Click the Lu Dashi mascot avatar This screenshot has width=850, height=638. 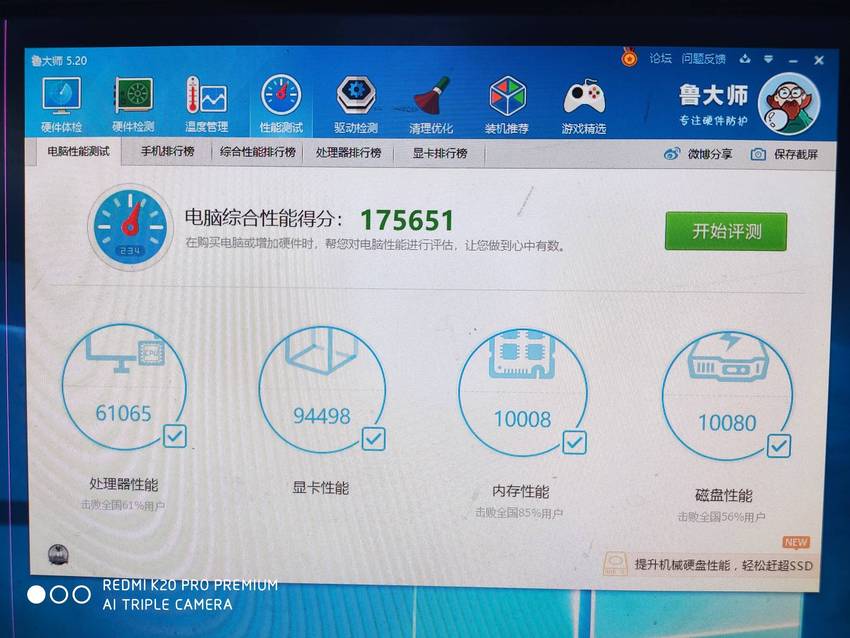click(x=789, y=104)
